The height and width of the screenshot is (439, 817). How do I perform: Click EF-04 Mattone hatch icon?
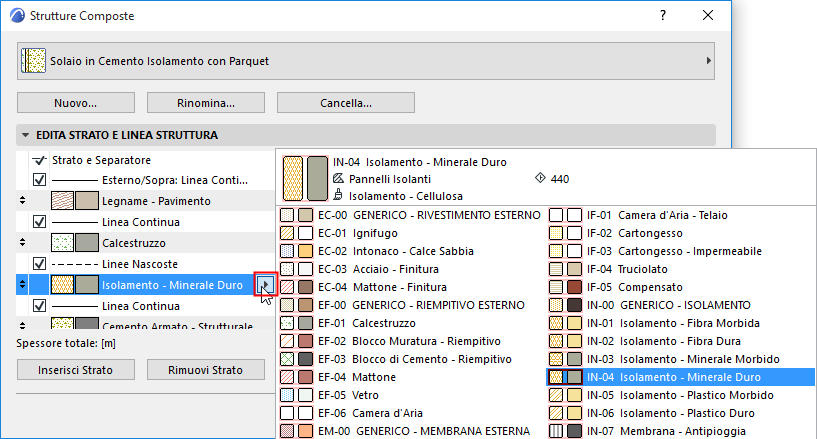tap(287, 377)
